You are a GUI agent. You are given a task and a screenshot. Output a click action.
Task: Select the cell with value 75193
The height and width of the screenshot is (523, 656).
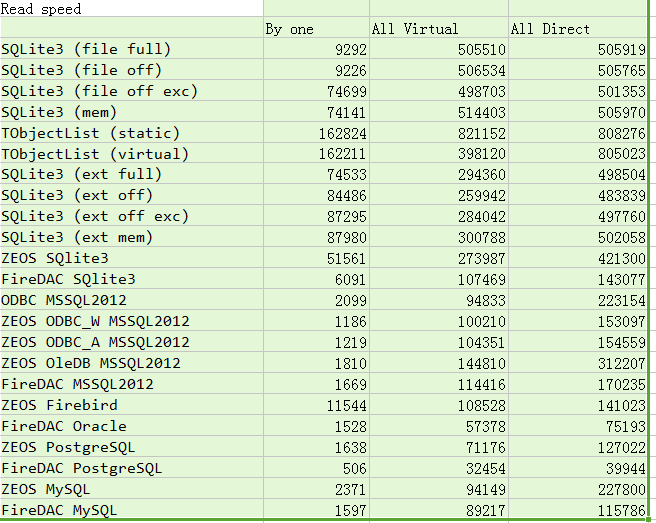(578, 425)
